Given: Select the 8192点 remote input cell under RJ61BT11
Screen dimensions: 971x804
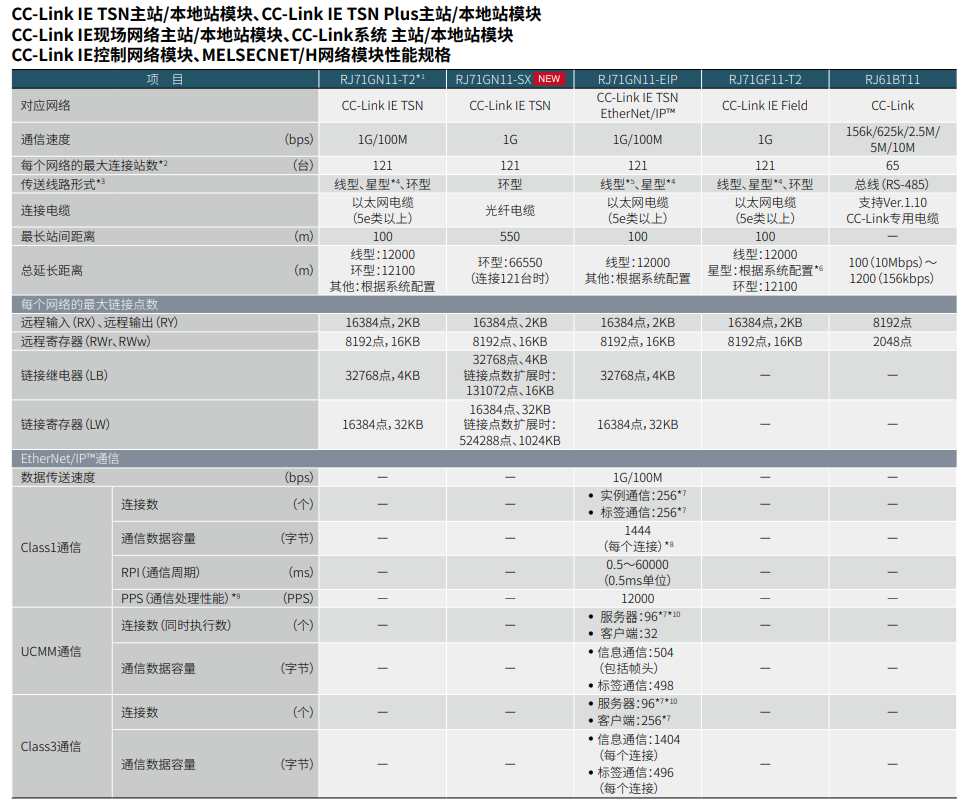Looking at the screenshot, I should pyautogui.click(x=892, y=323).
